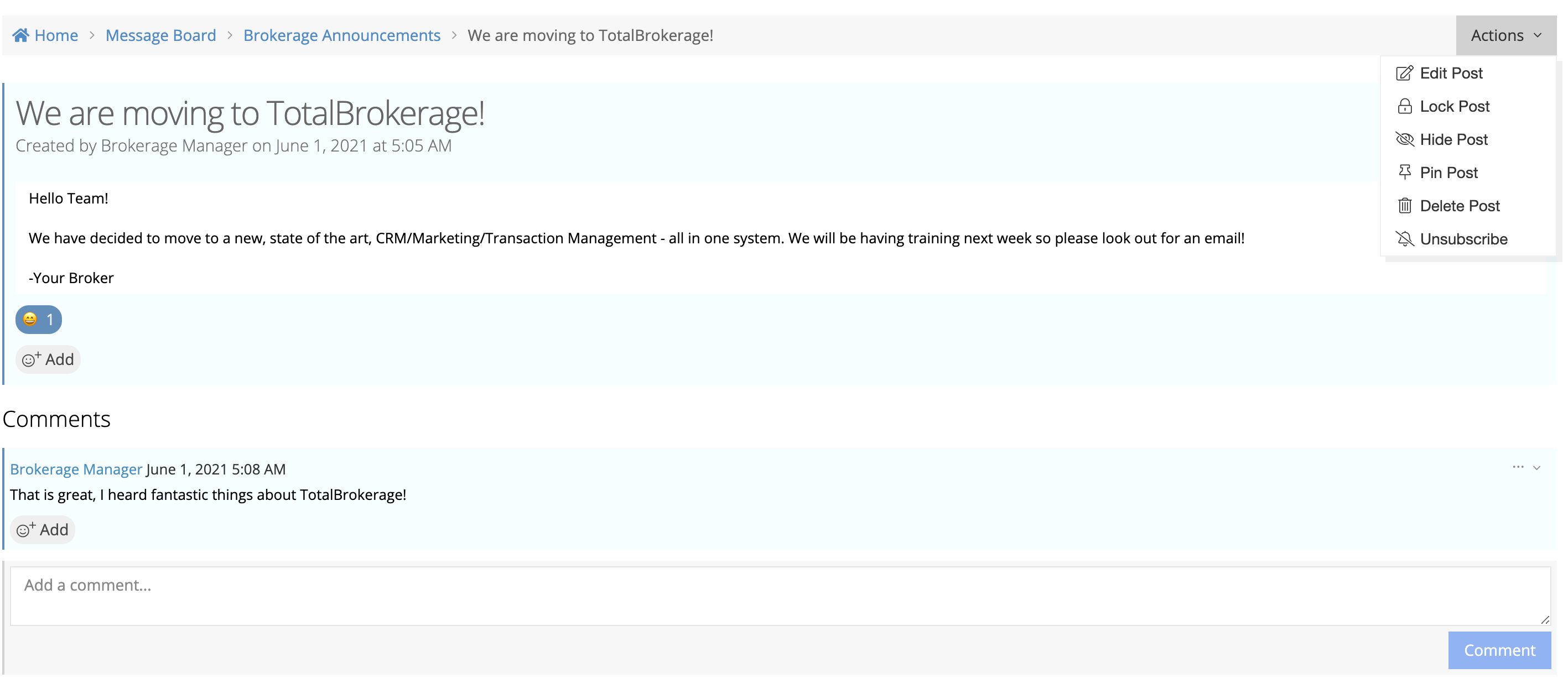Click the pushpin icon for Pin Post
Screen dimensions: 1568x699
pyautogui.click(x=1404, y=173)
